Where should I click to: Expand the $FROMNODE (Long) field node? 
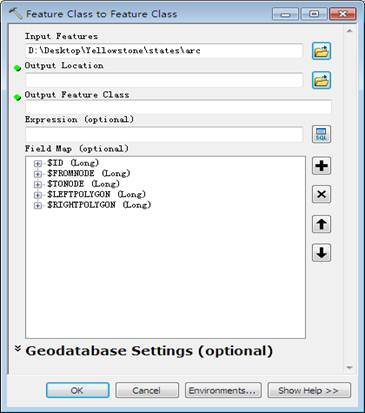[x=38, y=174]
